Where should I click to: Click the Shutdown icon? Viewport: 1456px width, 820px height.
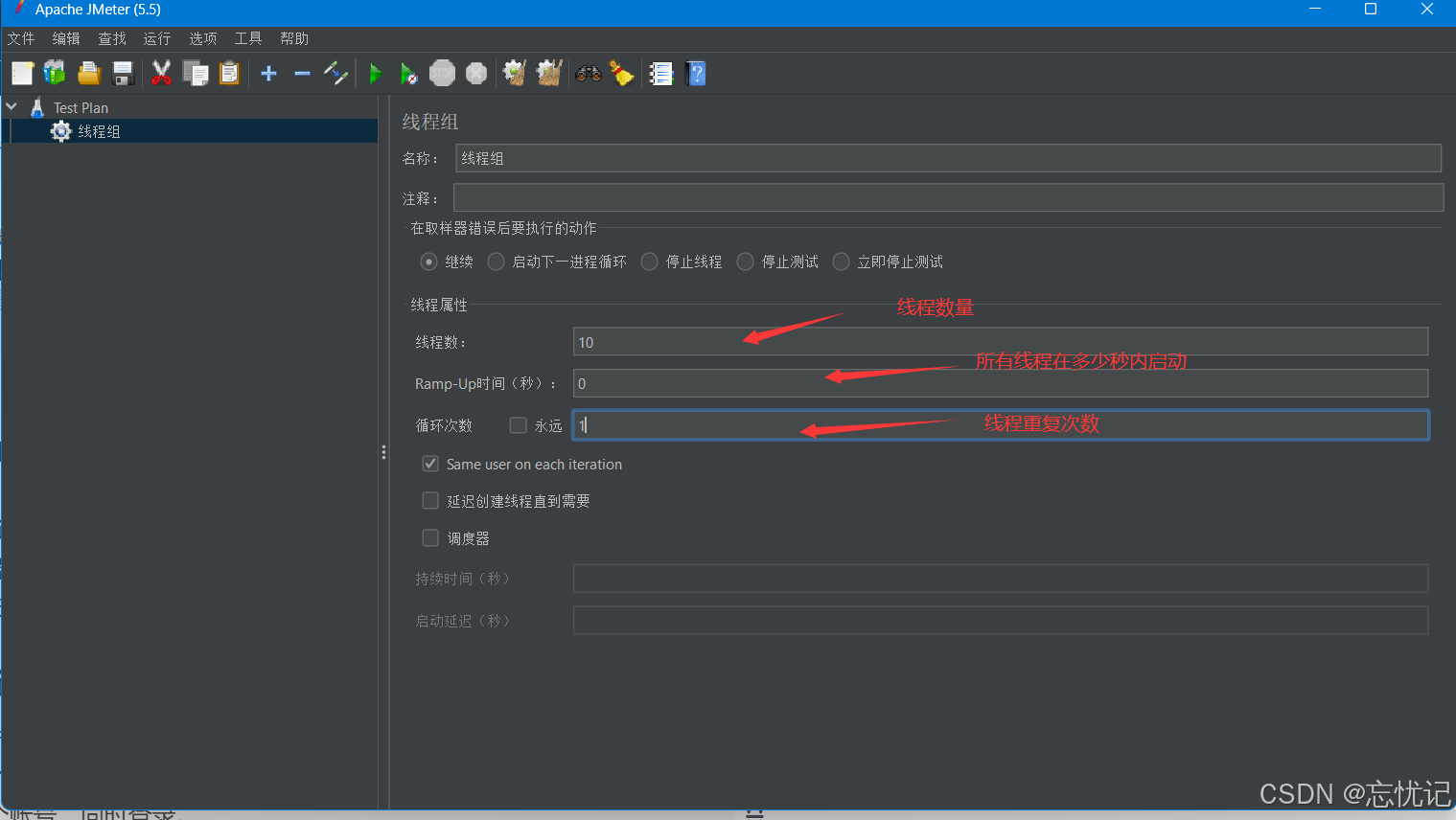[x=476, y=73]
